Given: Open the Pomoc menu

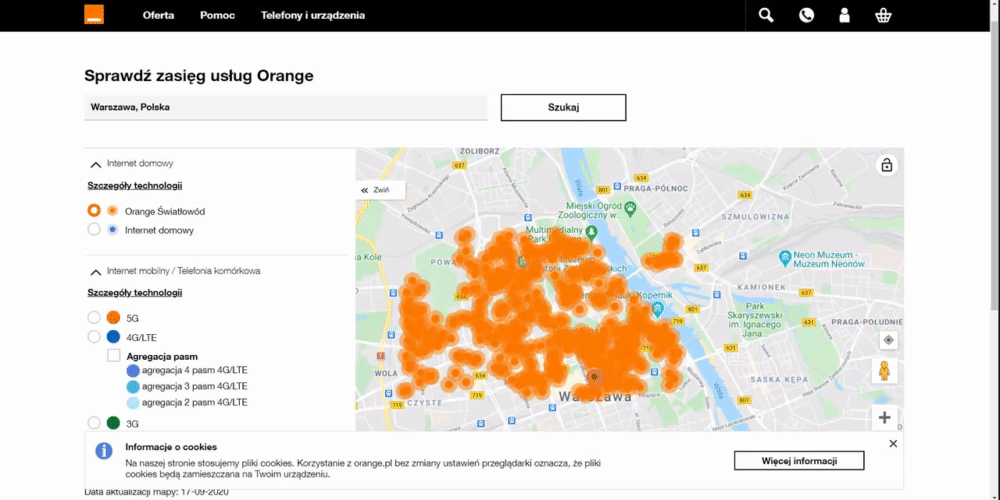Looking at the screenshot, I should click(217, 15).
